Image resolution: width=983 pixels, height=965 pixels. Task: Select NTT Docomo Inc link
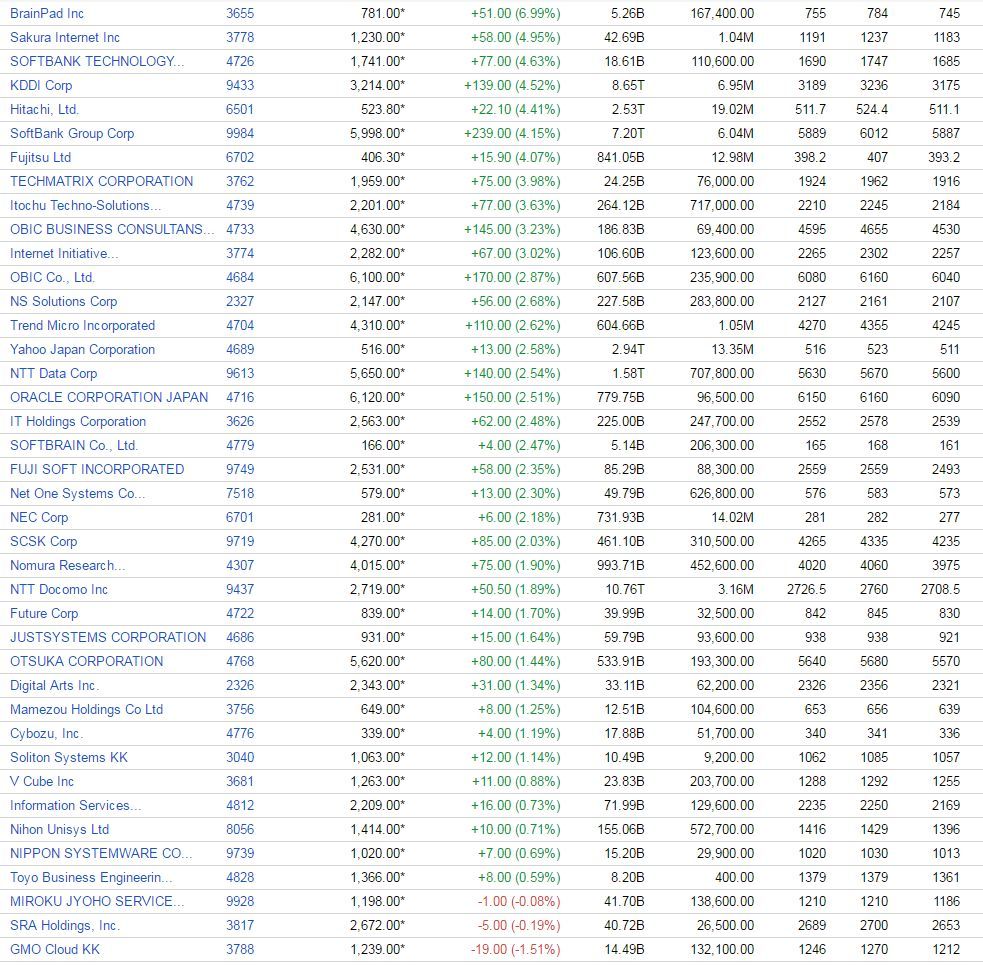point(59,589)
